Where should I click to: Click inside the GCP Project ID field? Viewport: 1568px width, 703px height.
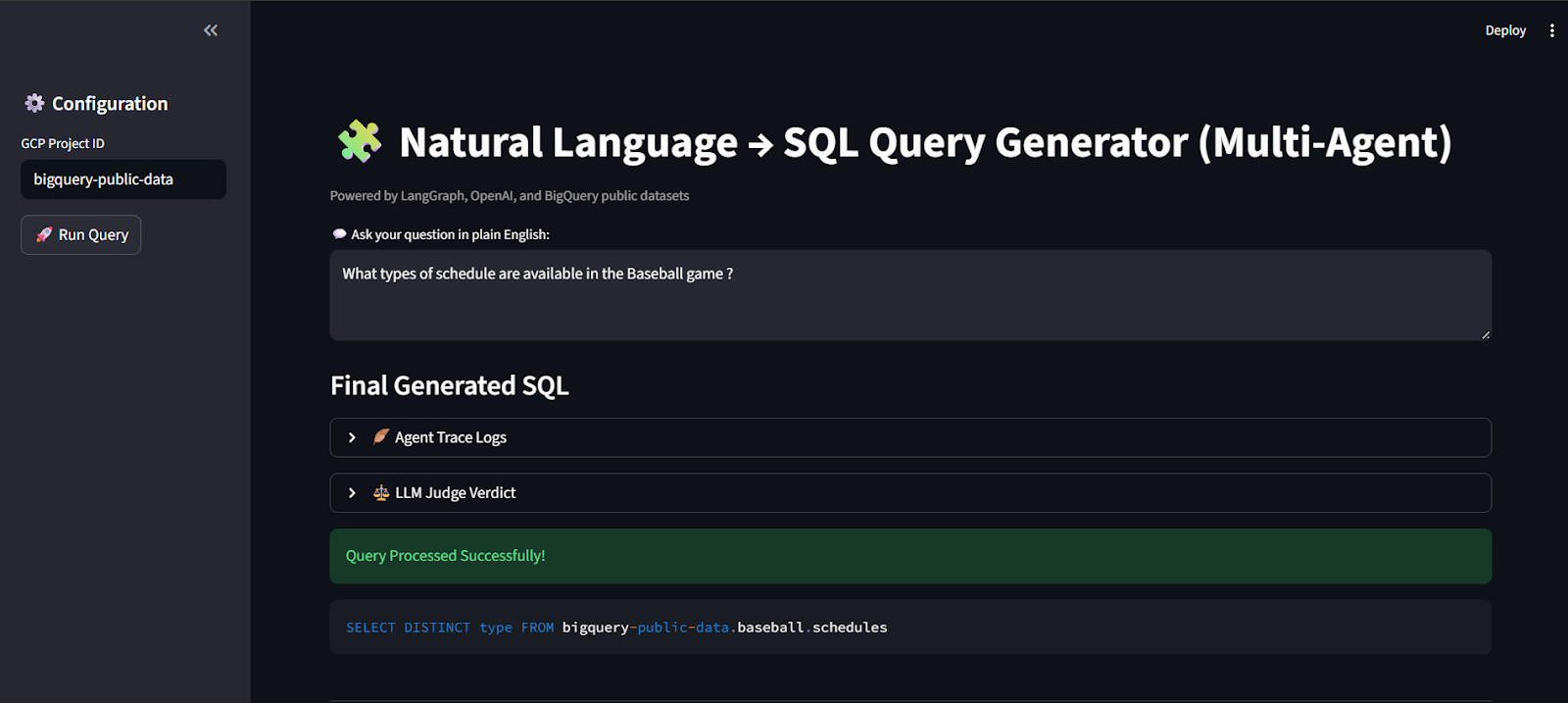click(x=123, y=179)
